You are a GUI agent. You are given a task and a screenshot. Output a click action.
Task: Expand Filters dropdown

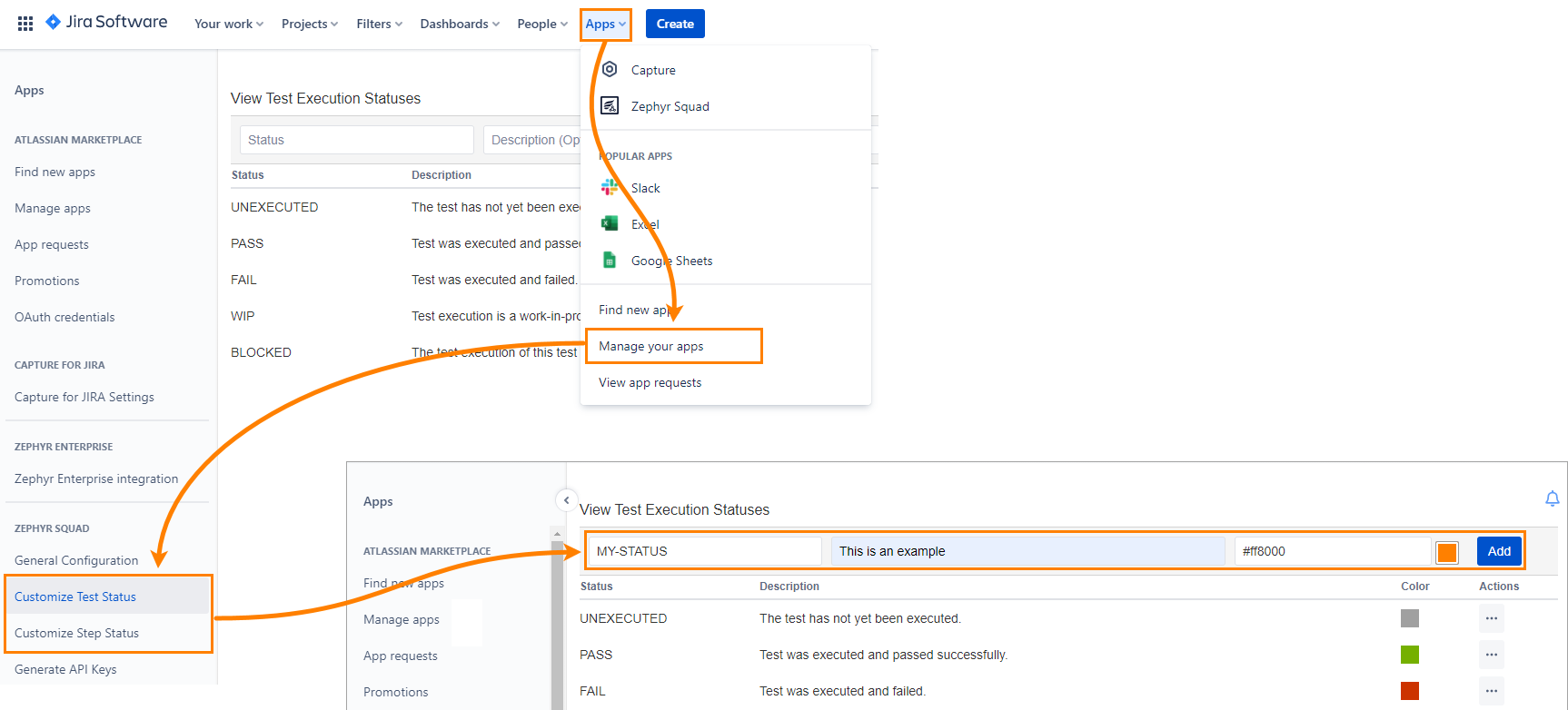coord(379,24)
